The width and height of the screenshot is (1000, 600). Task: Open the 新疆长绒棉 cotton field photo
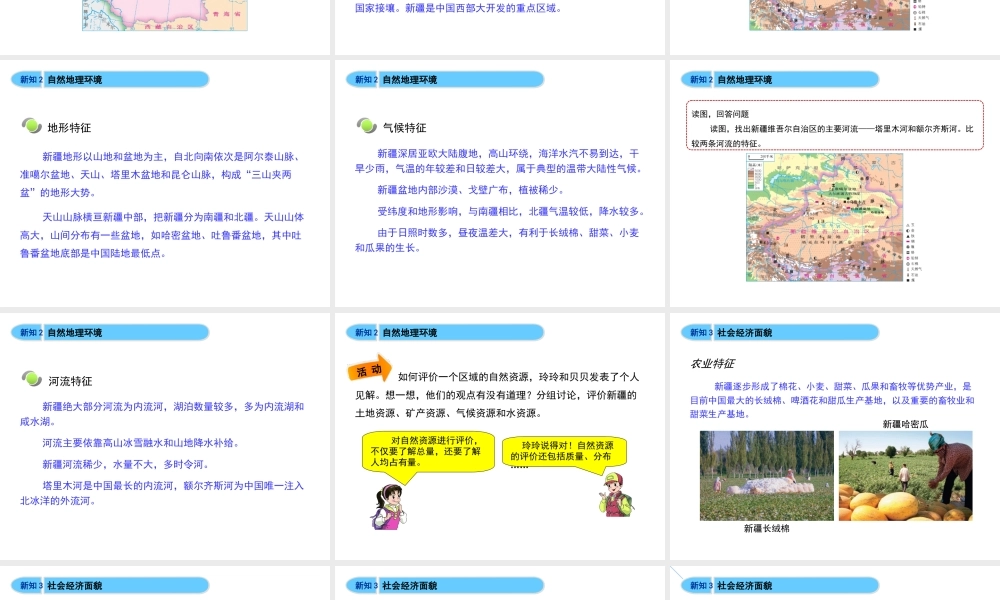coord(767,476)
